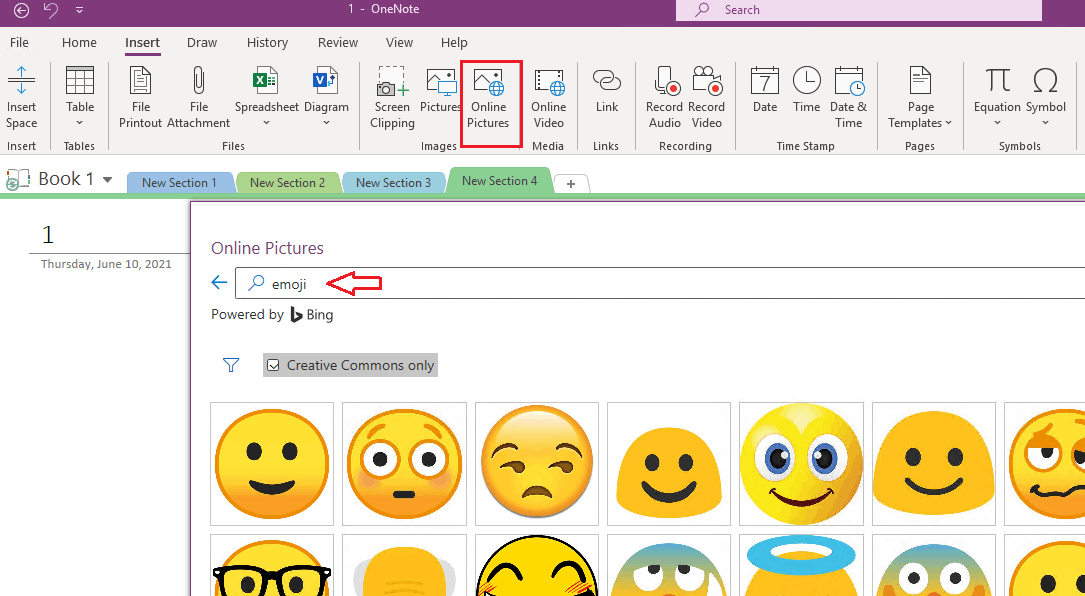Open the image filter options

coord(230,365)
